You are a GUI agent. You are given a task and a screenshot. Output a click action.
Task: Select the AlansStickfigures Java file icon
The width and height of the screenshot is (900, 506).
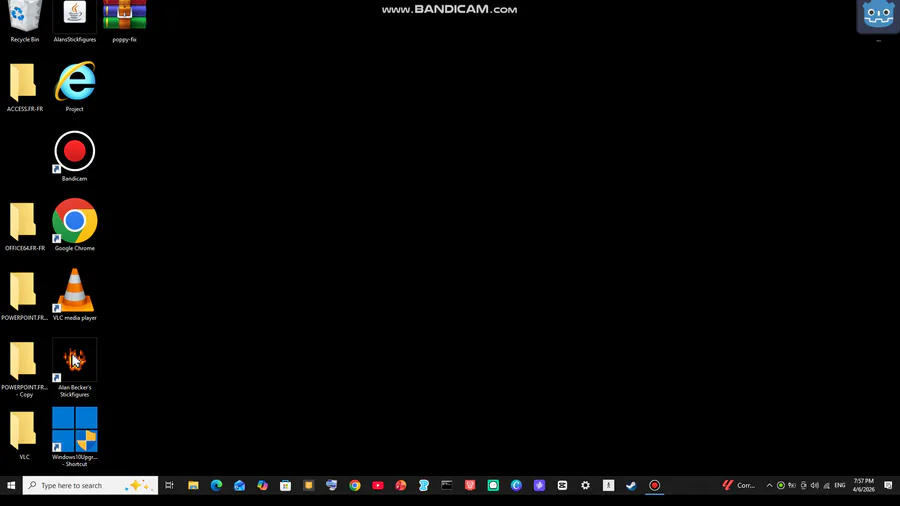pos(75,22)
